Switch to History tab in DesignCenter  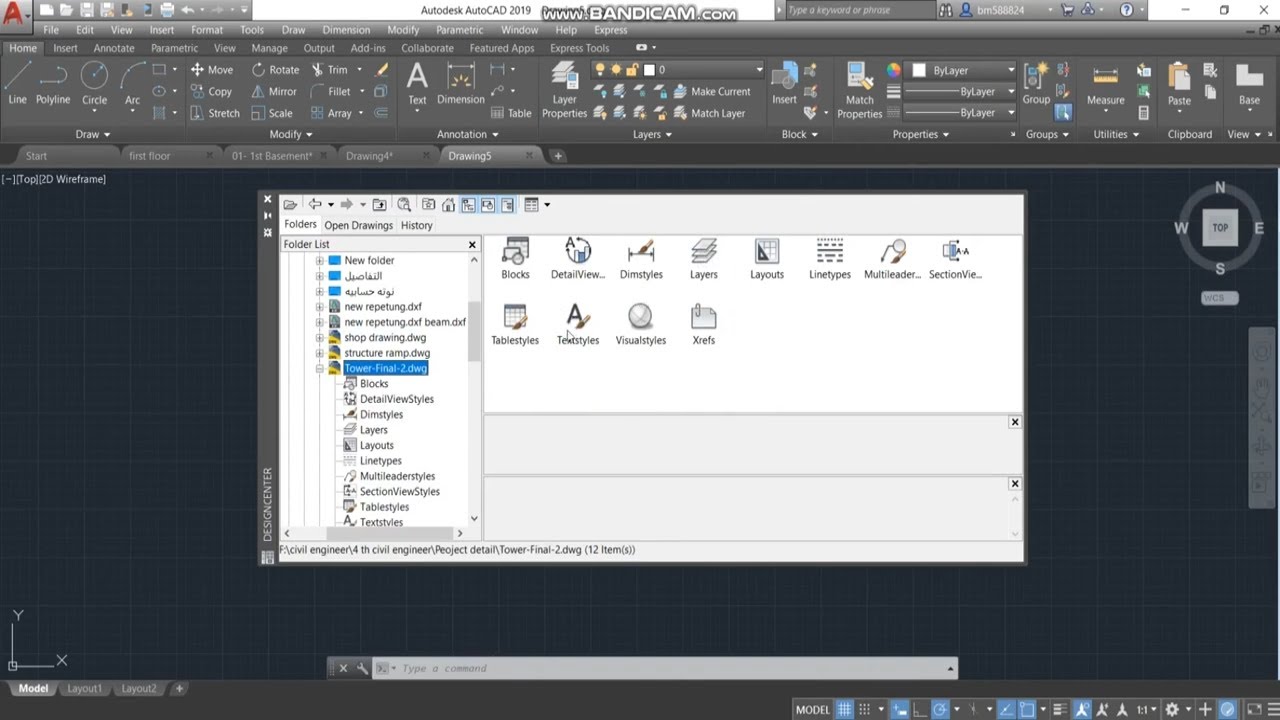point(417,225)
